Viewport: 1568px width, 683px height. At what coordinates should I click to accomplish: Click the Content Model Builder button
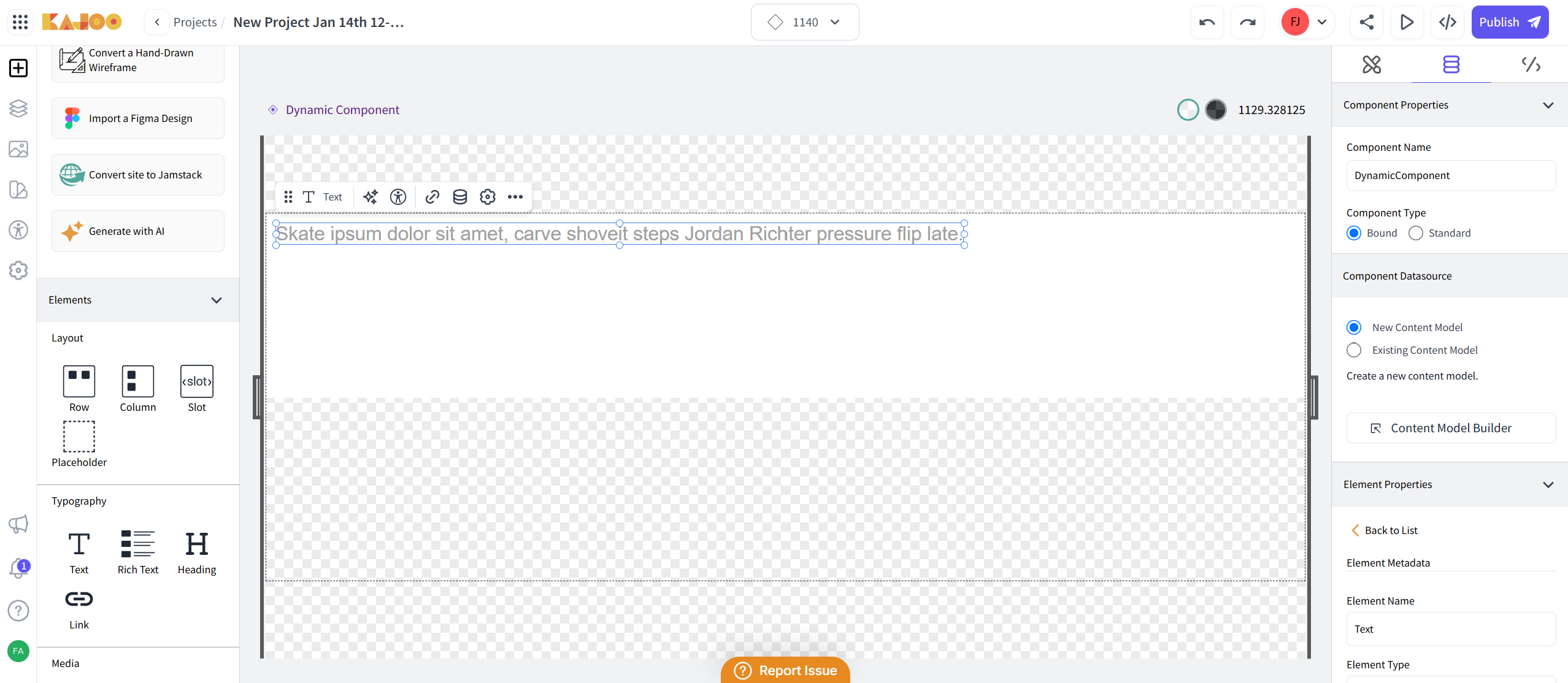(x=1451, y=428)
